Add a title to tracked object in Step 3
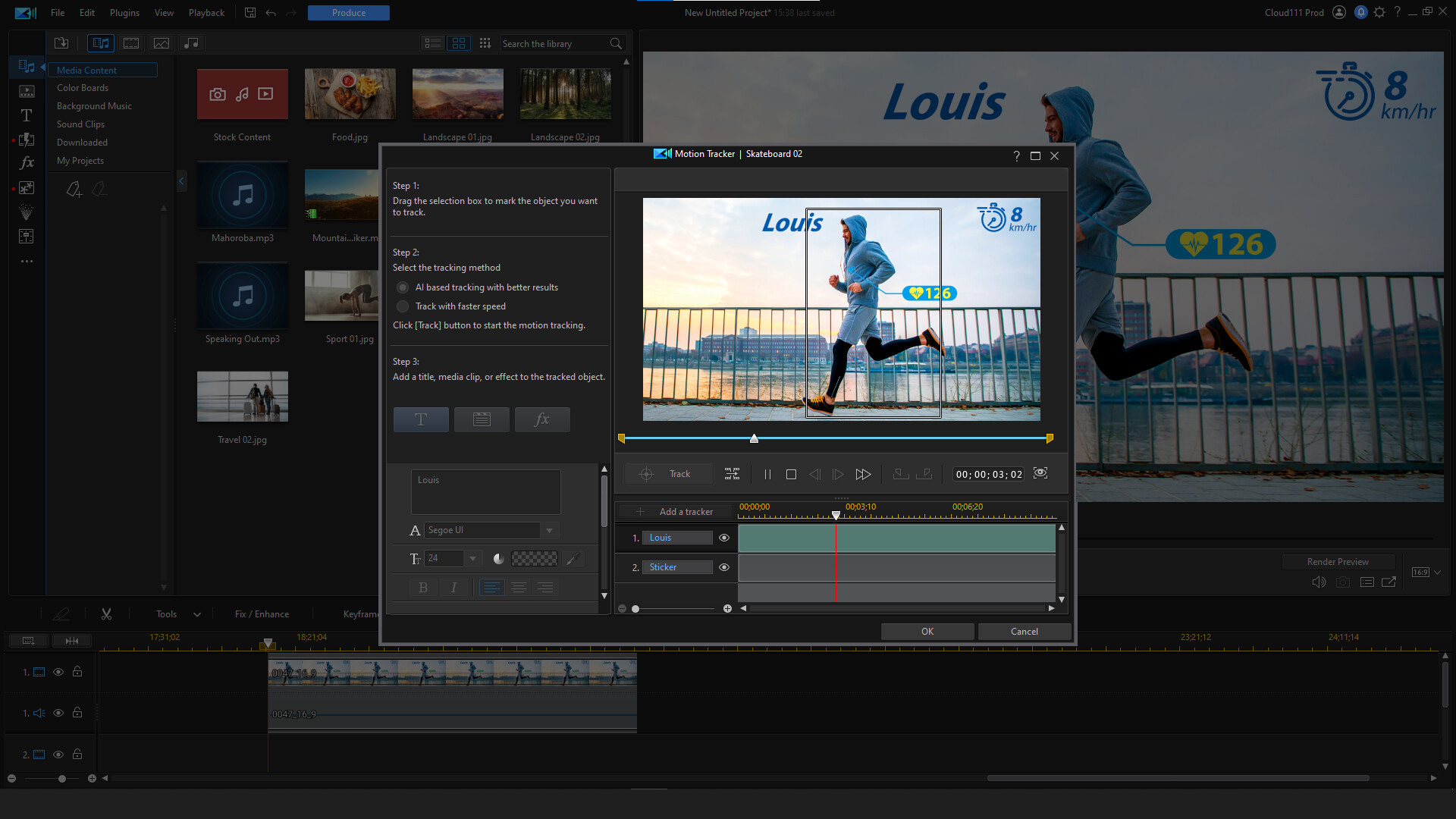This screenshot has width=1456, height=819. click(x=420, y=419)
